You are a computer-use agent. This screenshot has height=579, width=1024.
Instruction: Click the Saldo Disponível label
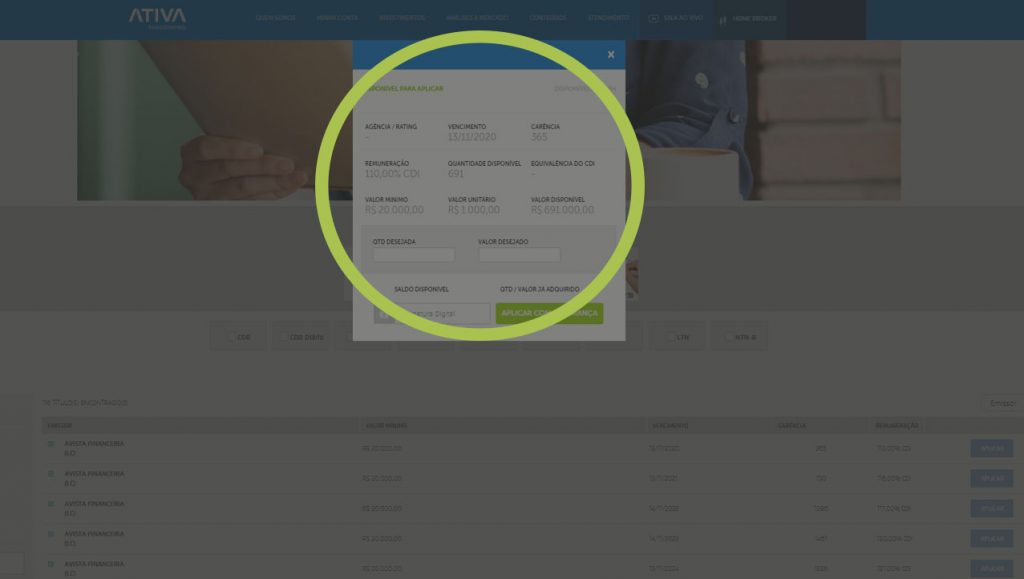point(421,289)
